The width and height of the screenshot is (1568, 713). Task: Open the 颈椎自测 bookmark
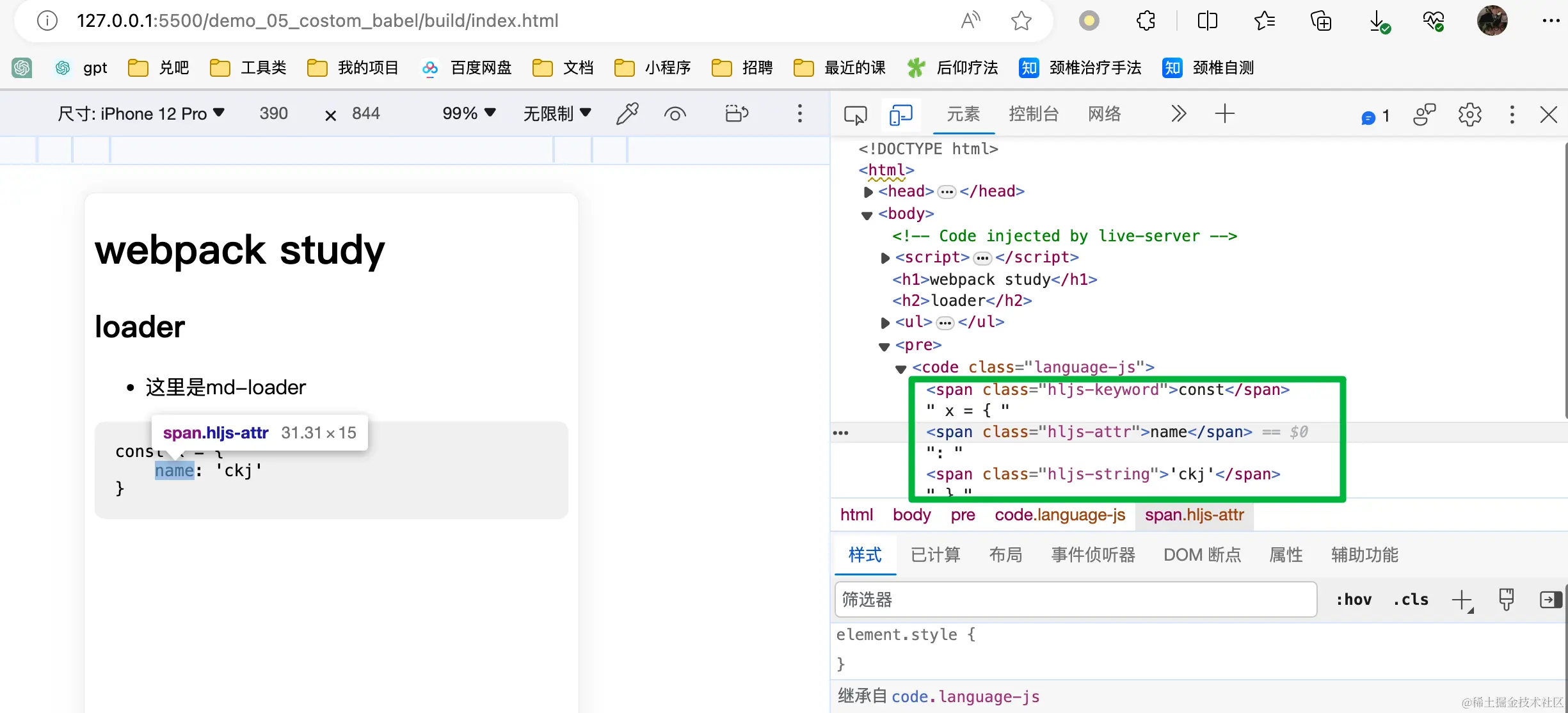[1208, 67]
